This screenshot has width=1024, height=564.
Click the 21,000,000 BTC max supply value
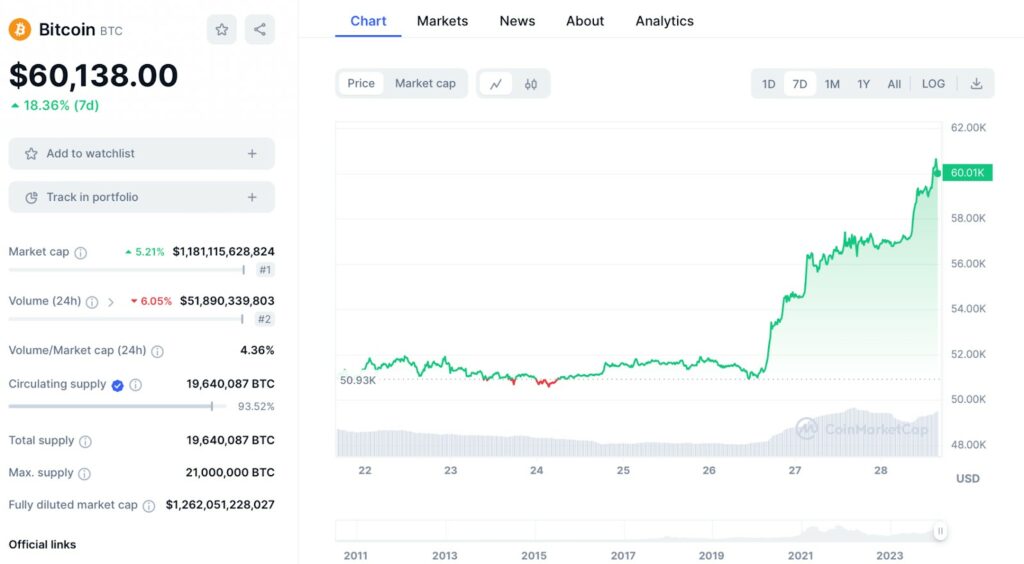pyautogui.click(x=230, y=472)
